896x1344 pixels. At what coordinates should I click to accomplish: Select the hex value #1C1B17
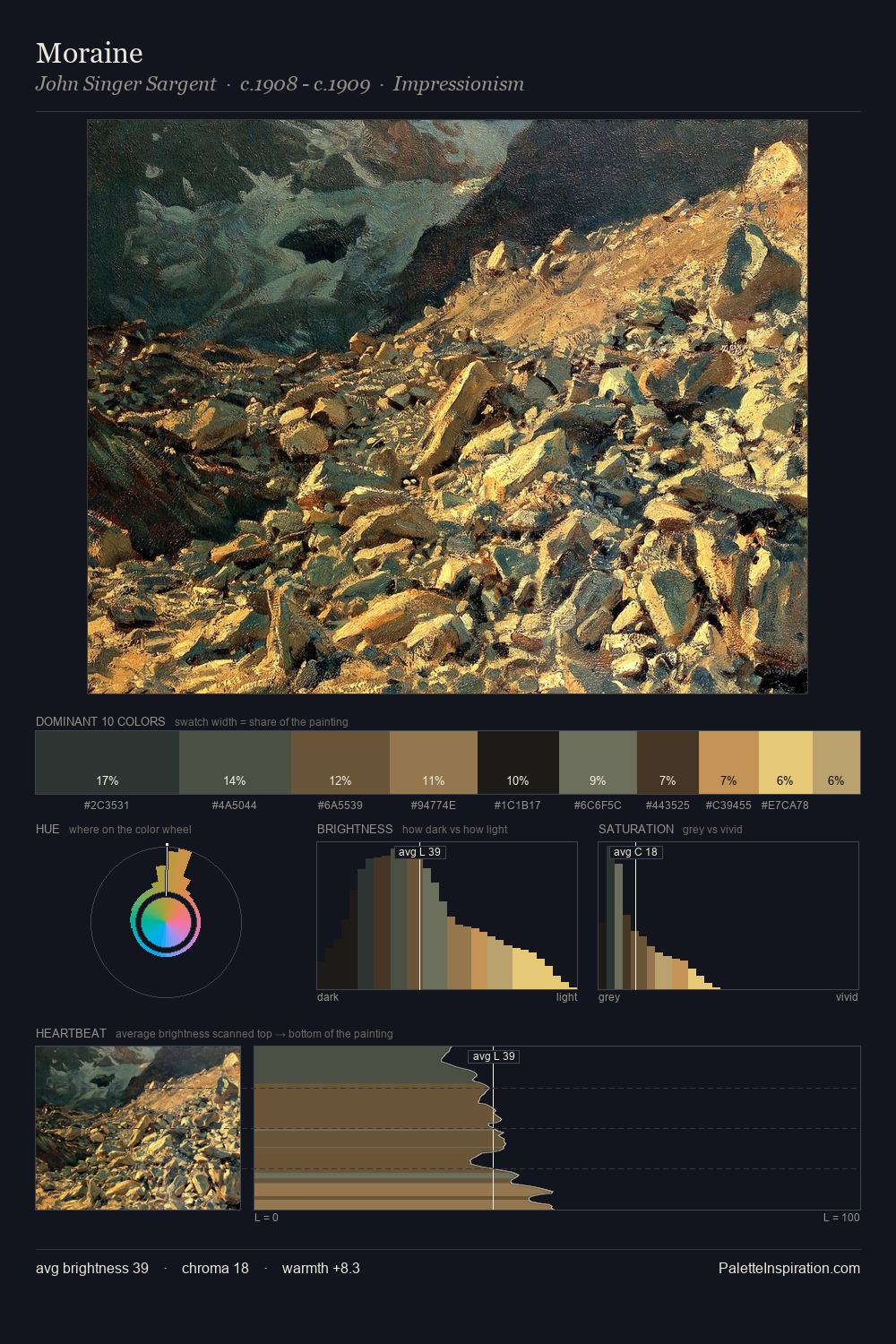[518, 806]
